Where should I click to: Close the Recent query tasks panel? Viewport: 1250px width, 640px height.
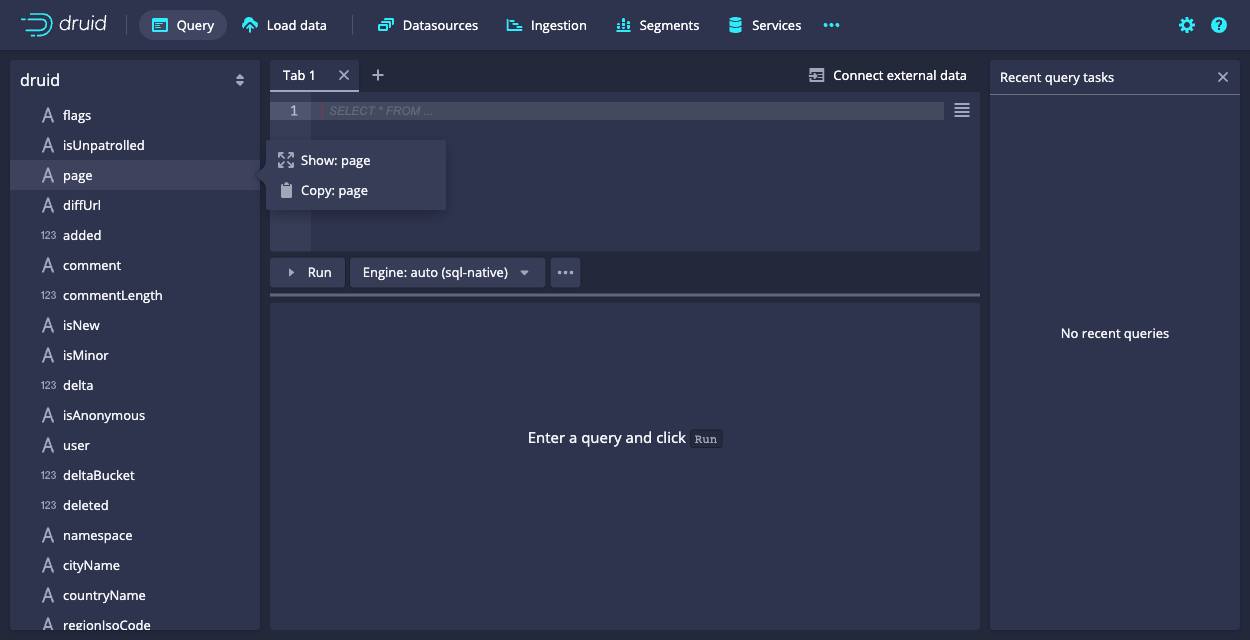point(1222,76)
